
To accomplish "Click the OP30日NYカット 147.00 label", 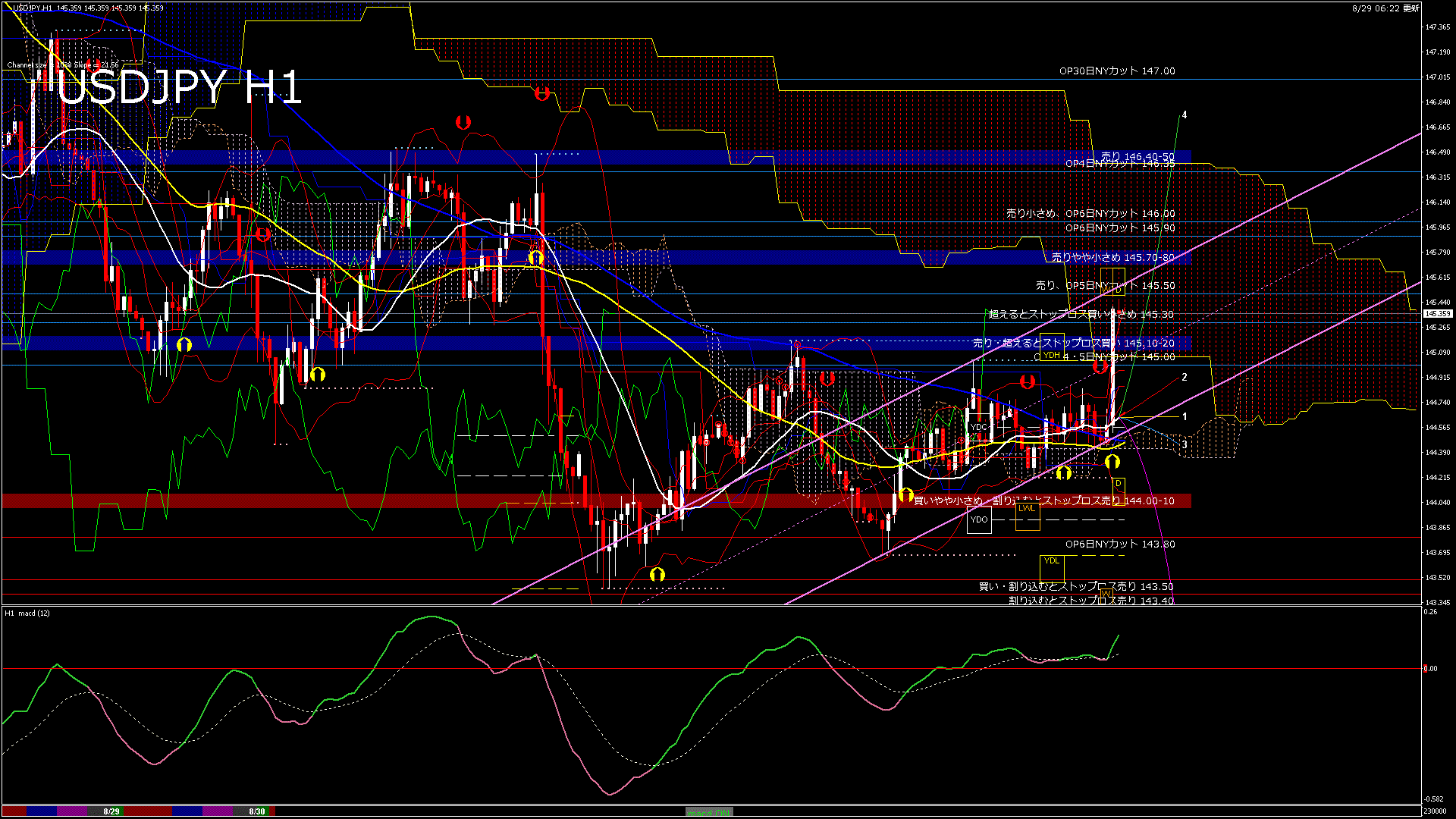I will [x=1116, y=71].
